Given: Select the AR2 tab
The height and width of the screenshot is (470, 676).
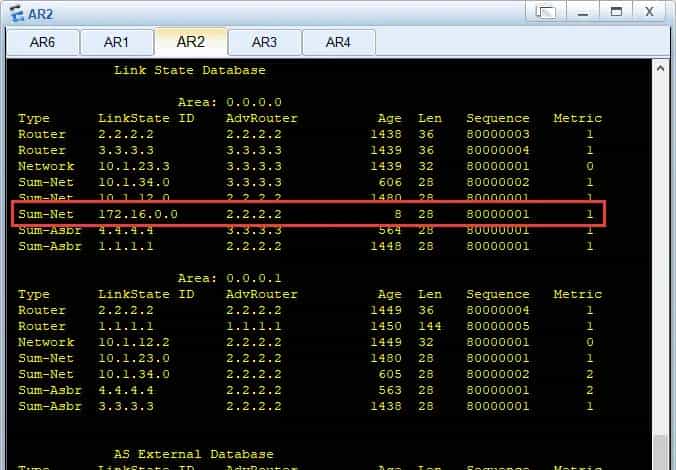Looking at the screenshot, I should pyautogui.click(x=190, y=42).
